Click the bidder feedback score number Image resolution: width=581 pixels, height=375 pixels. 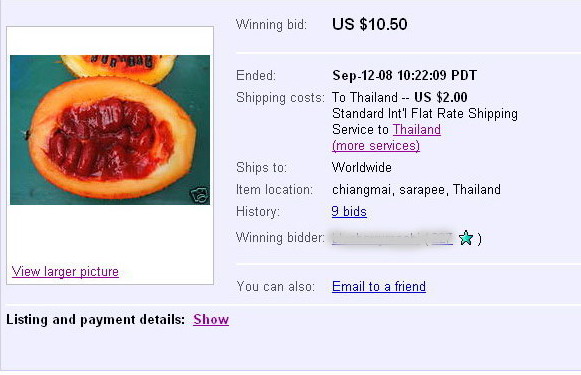click(442, 238)
